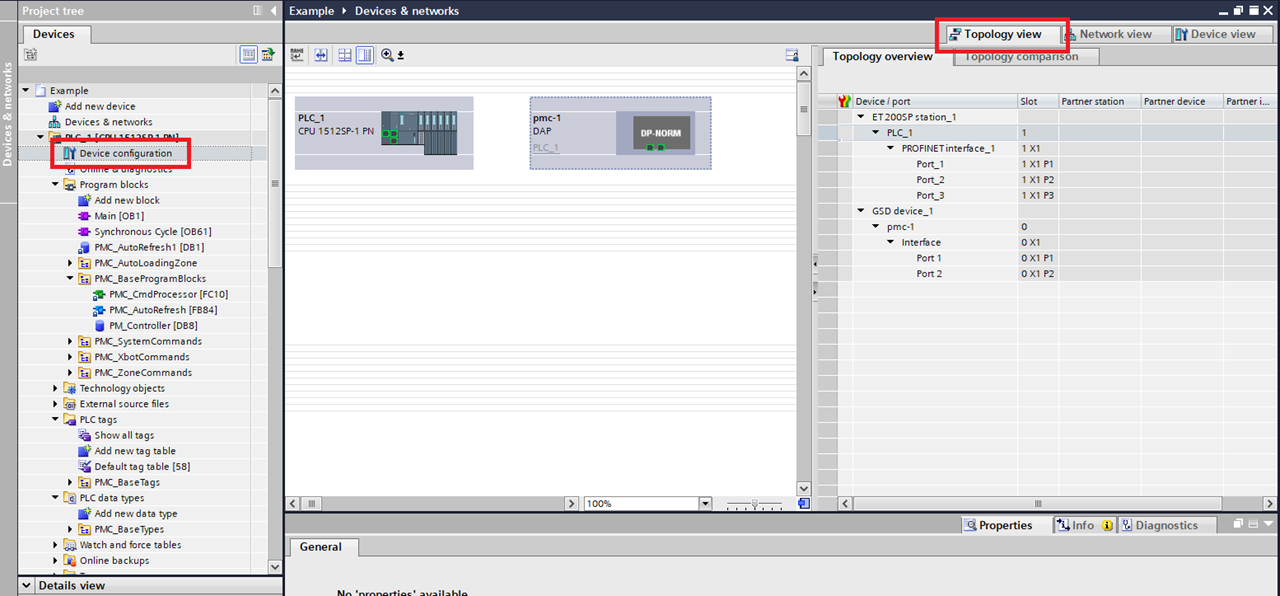Screen dimensions: 1280x596
Task: Click Add new device in the project tree
Action: pos(98,106)
